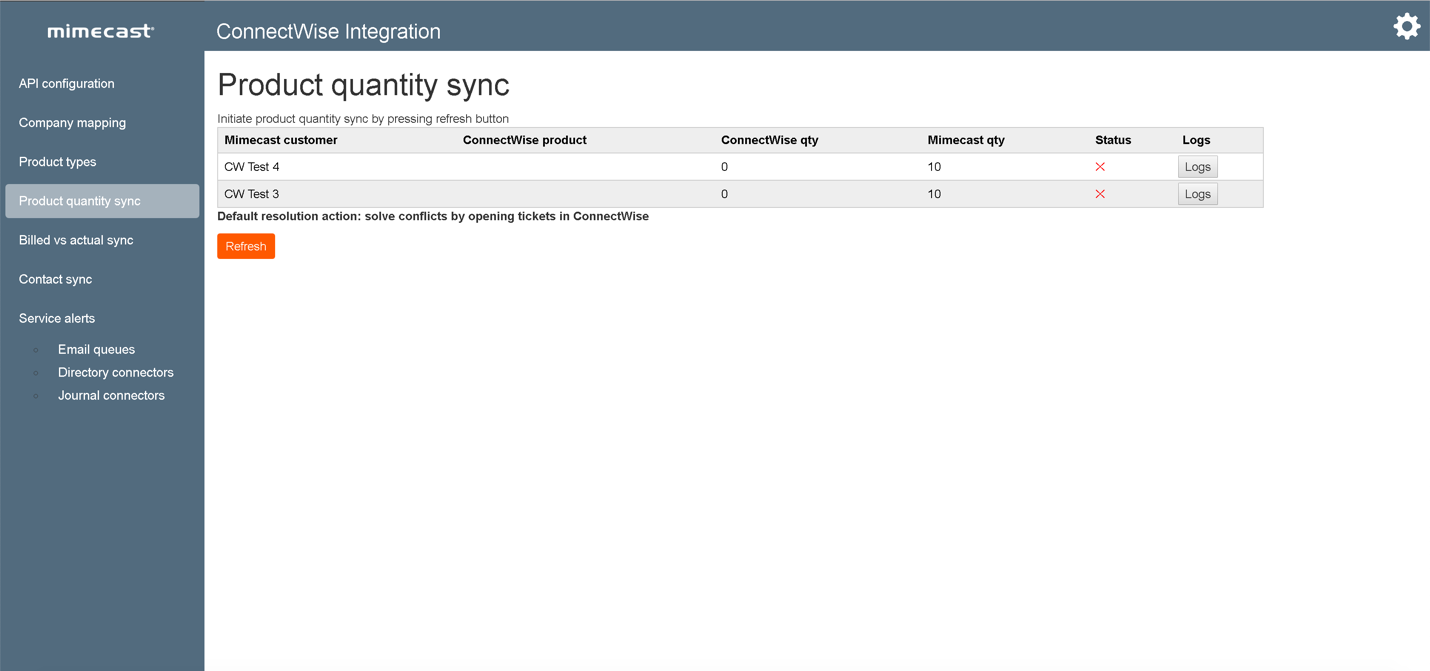Click the mimecast logo
The height and width of the screenshot is (671, 1430).
tap(100, 31)
